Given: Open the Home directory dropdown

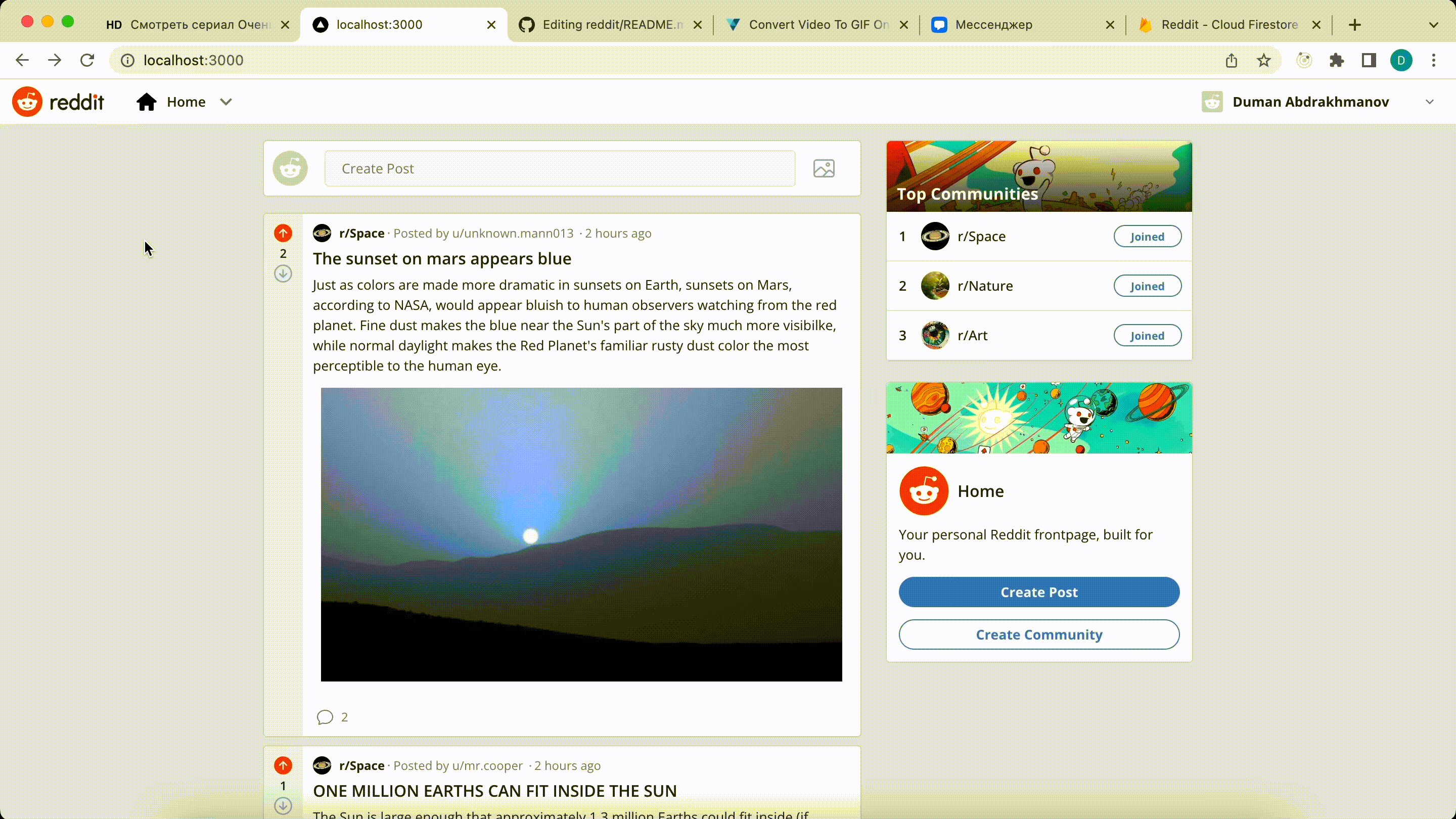Looking at the screenshot, I should tap(184, 102).
